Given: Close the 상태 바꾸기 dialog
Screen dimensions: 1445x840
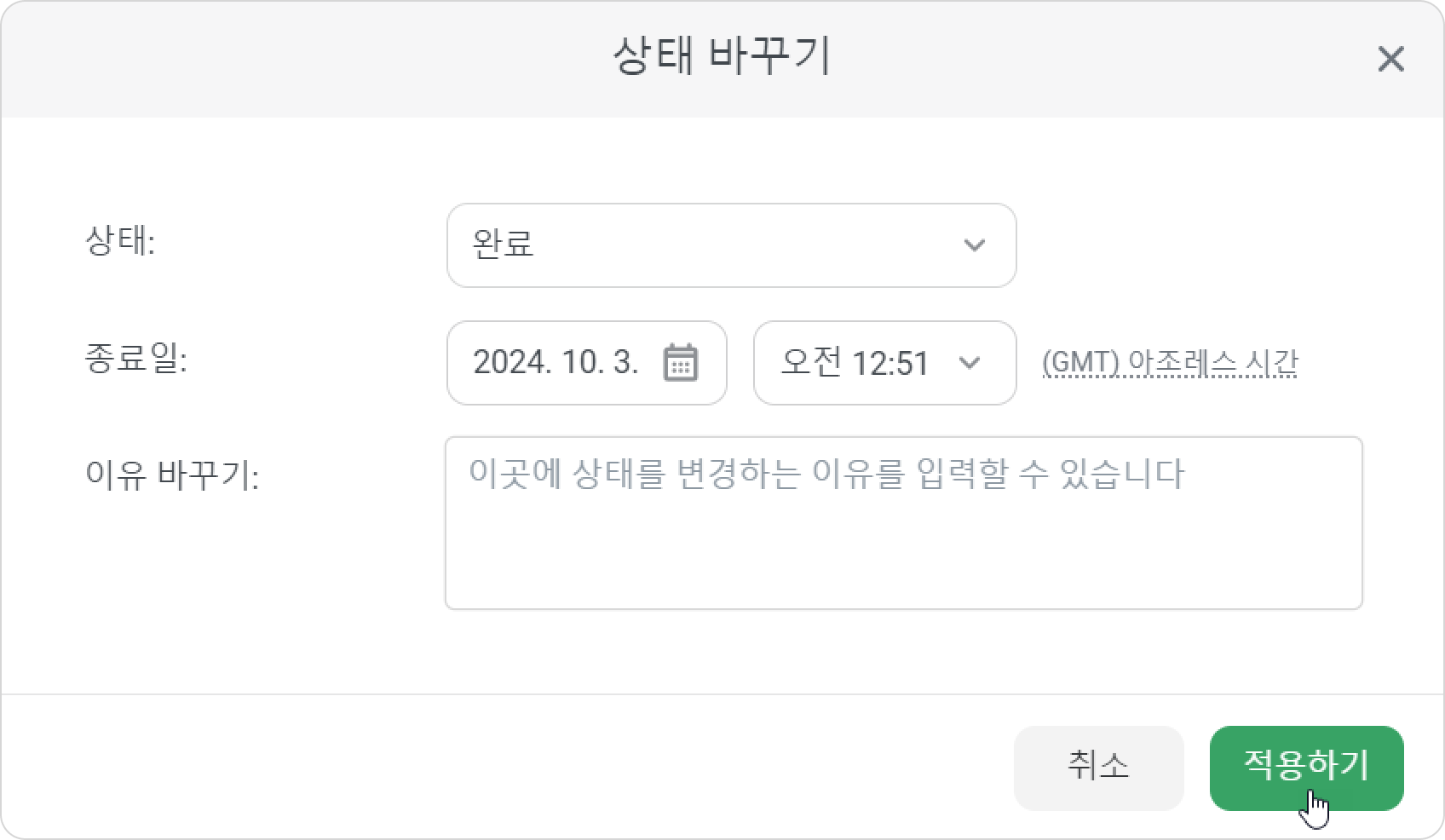Looking at the screenshot, I should pos(1390,59).
